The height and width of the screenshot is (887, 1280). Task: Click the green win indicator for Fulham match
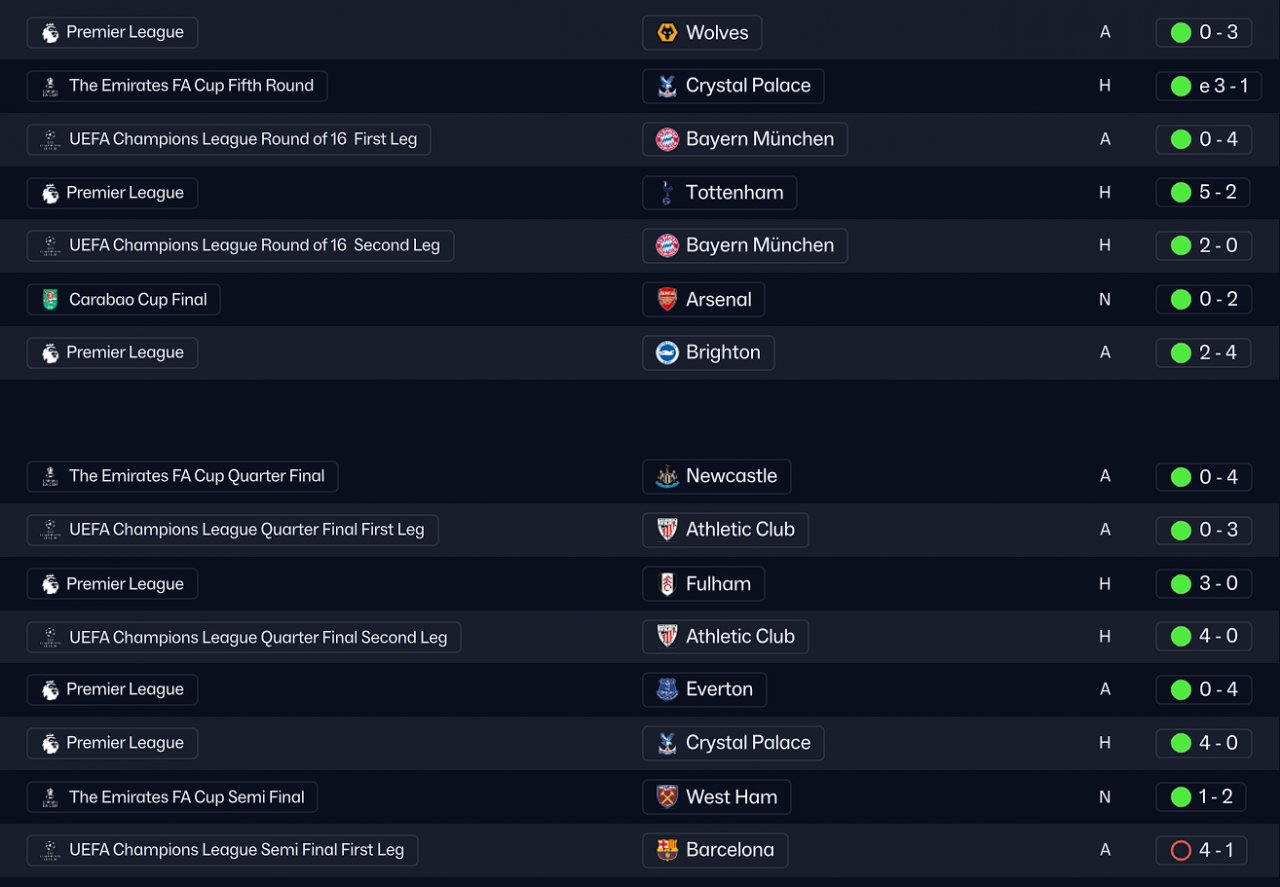click(1181, 584)
